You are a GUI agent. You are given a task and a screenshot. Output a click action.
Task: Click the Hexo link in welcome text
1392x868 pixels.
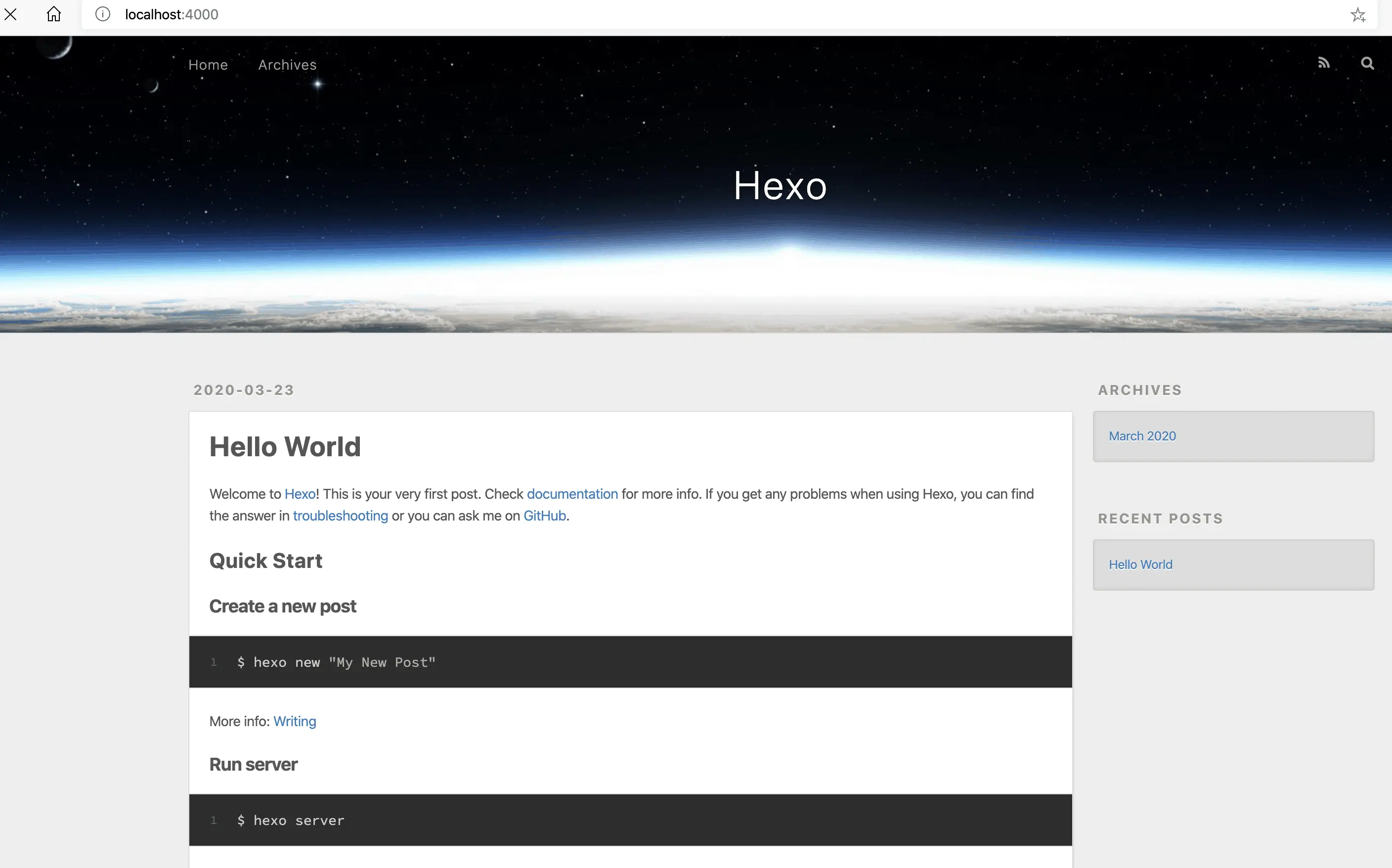(300, 494)
